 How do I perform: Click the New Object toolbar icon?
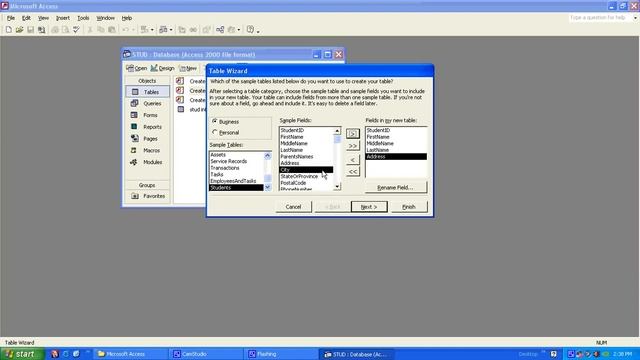(x=231, y=29)
